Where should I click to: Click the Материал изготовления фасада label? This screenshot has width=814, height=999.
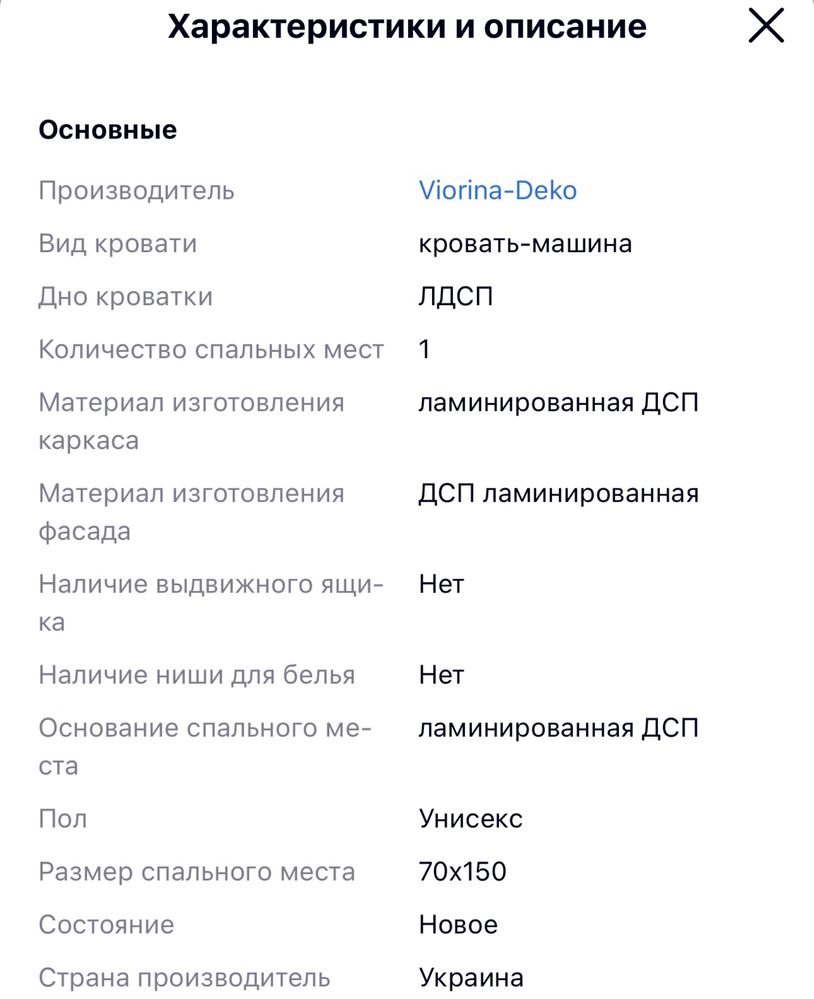[x=191, y=512]
